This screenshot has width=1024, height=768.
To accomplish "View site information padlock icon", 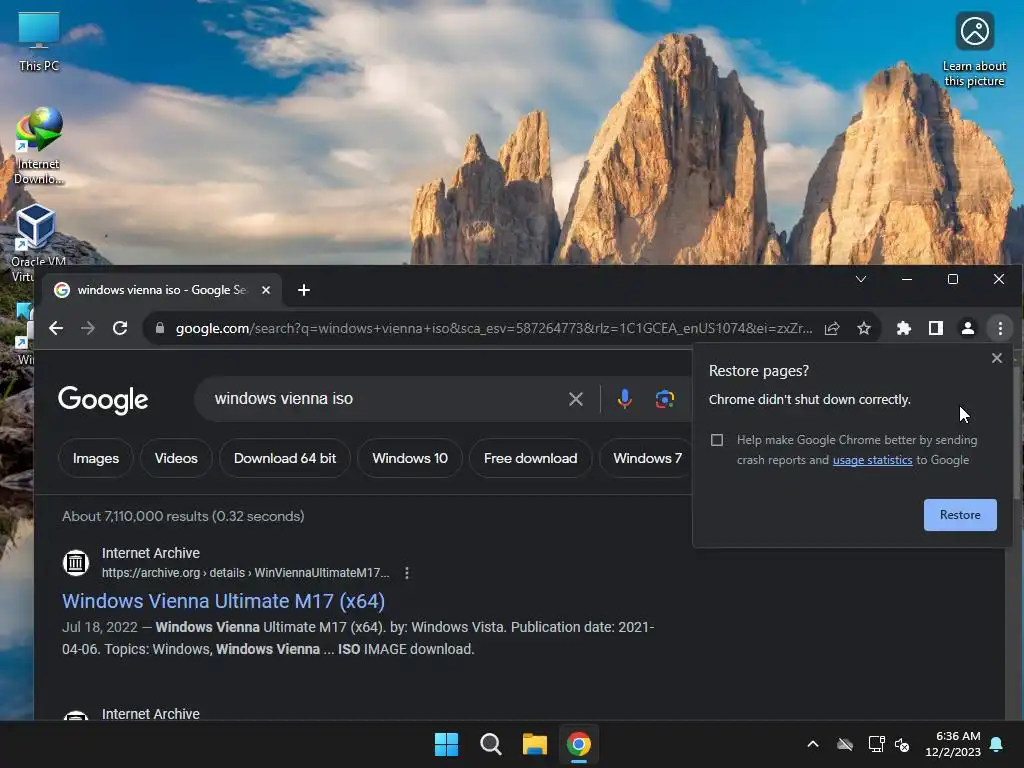I will [x=160, y=328].
